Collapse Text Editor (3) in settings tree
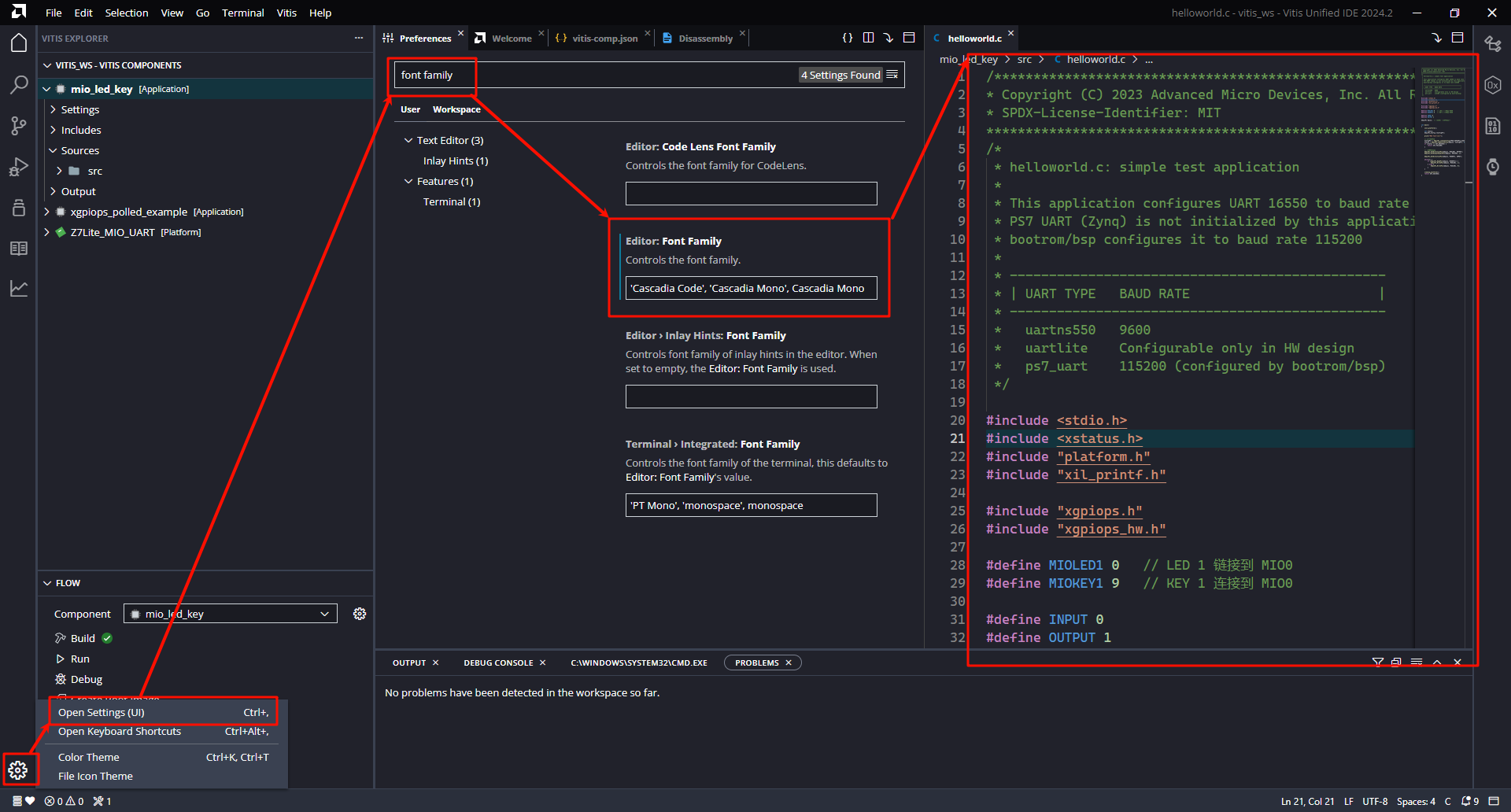 [408, 140]
